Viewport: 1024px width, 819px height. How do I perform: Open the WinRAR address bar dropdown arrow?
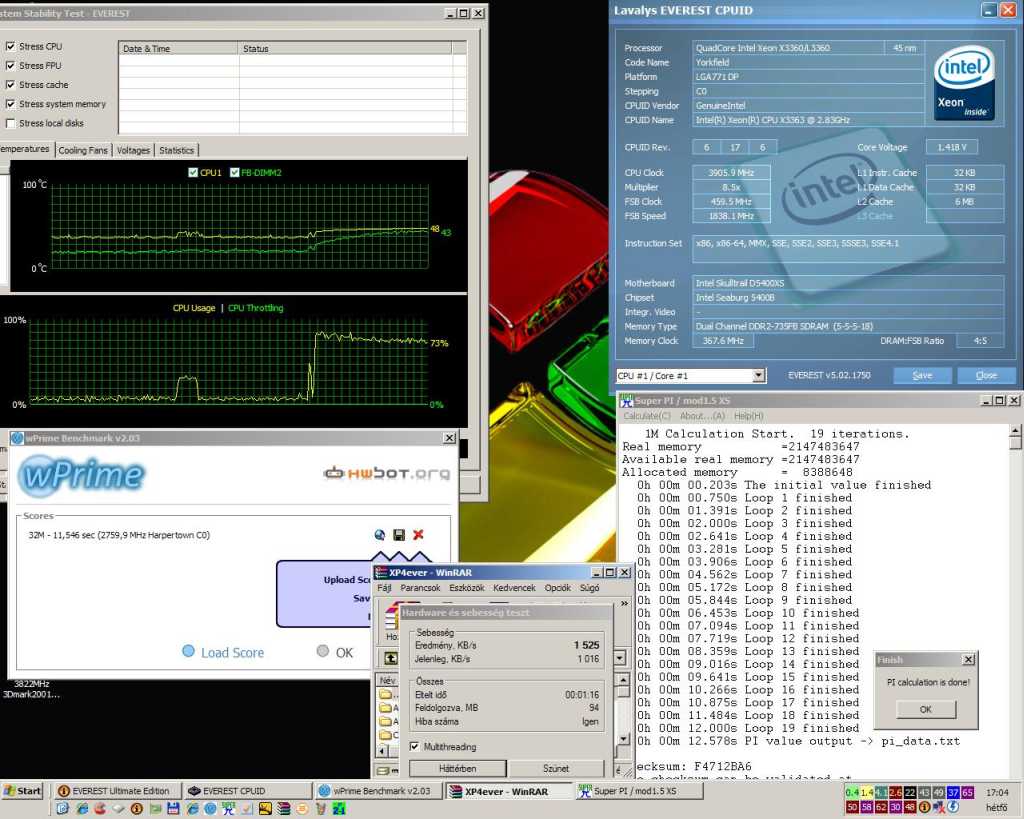[x=620, y=658]
